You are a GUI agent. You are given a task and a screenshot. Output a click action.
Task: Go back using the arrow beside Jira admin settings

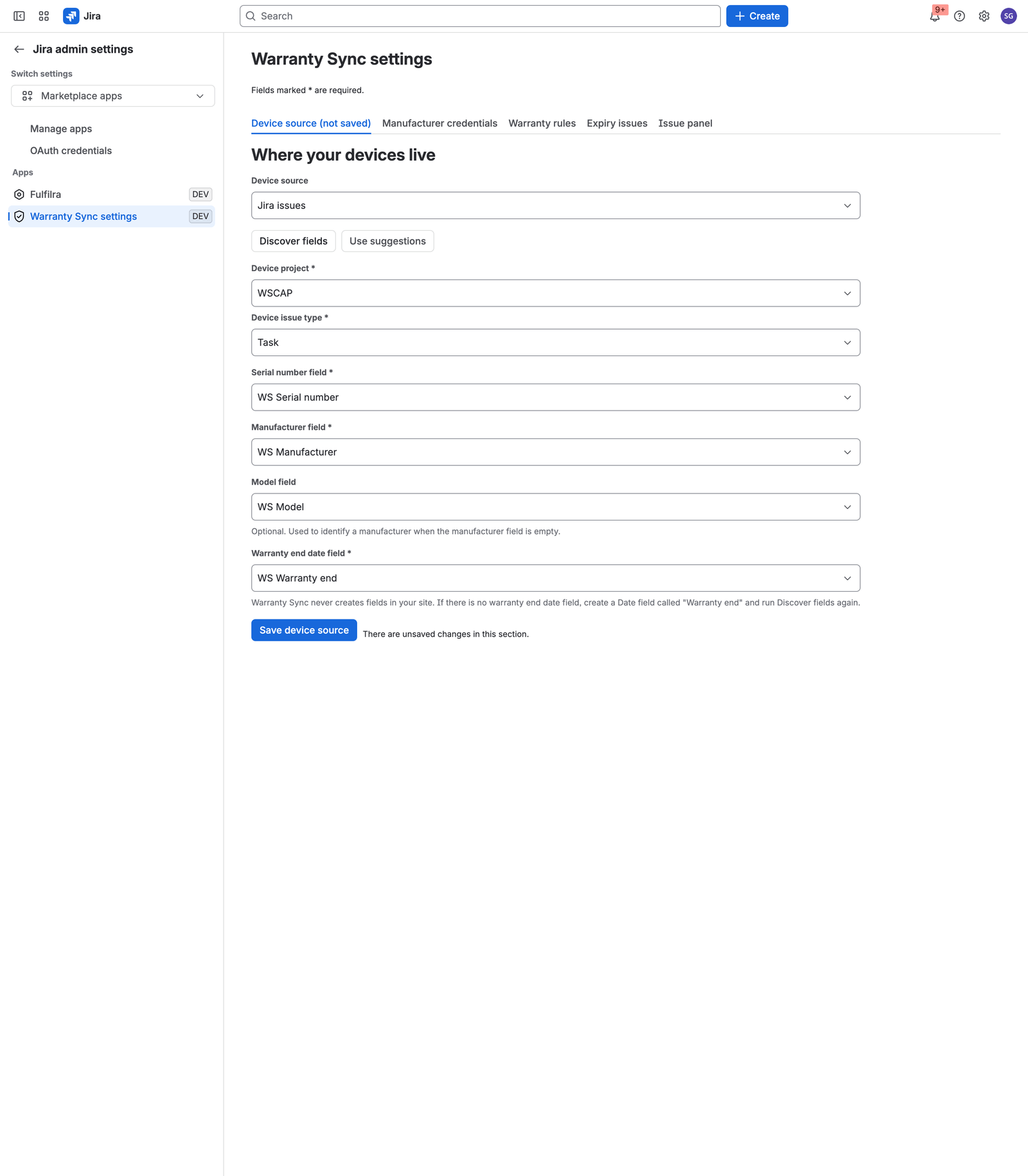pos(19,49)
